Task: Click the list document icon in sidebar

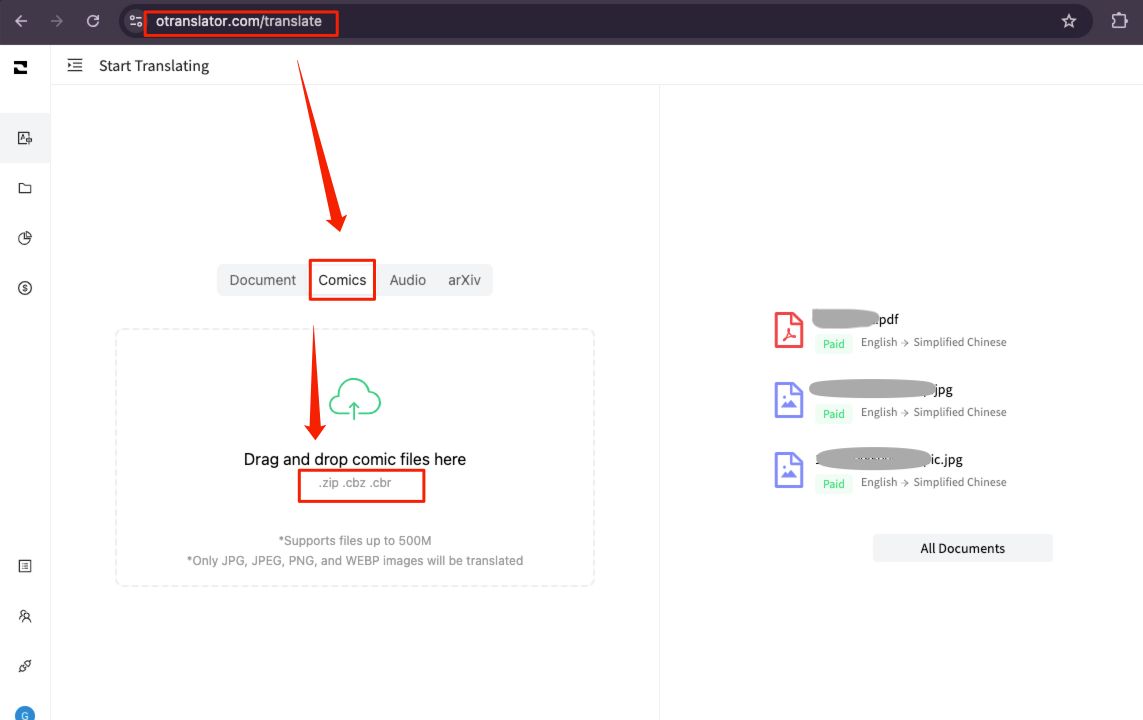Action: pyautogui.click(x=25, y=566)
